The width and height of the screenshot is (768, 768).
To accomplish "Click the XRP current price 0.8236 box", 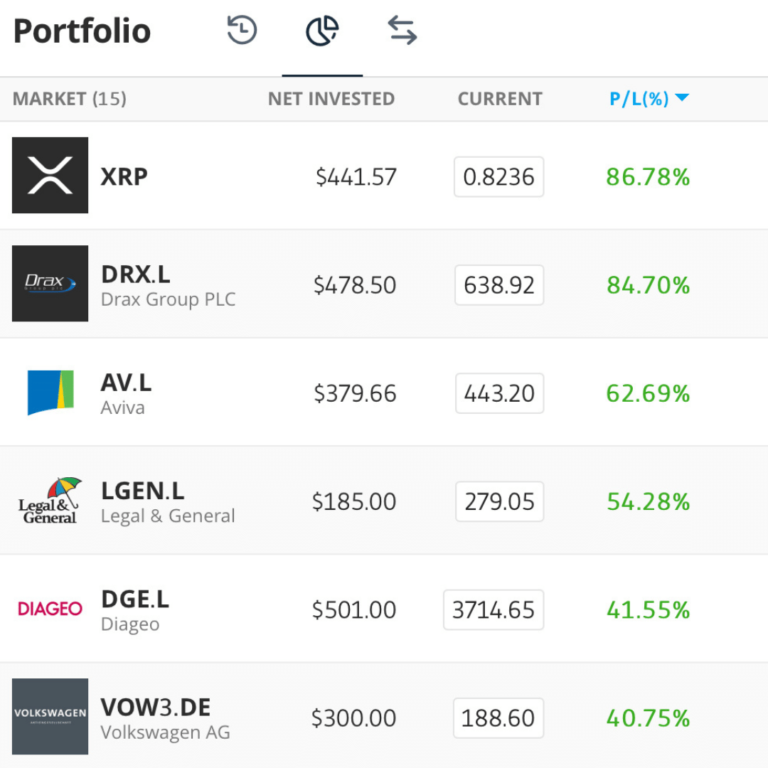I will [499, 177].
